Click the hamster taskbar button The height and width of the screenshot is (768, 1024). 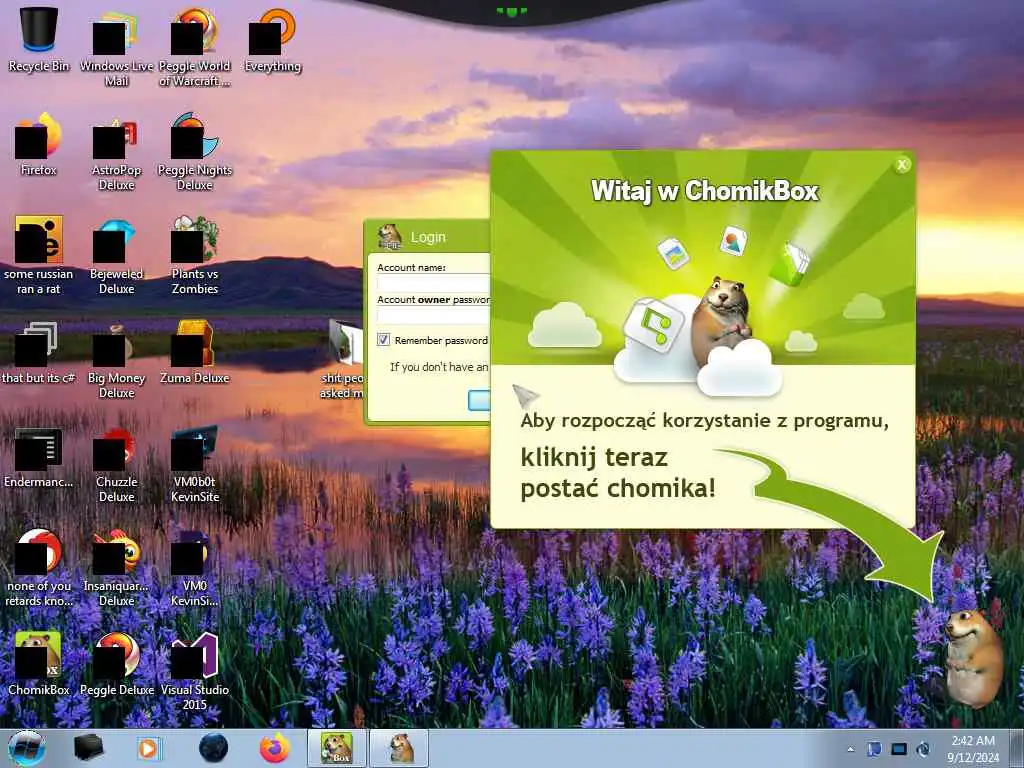point(400,748)
